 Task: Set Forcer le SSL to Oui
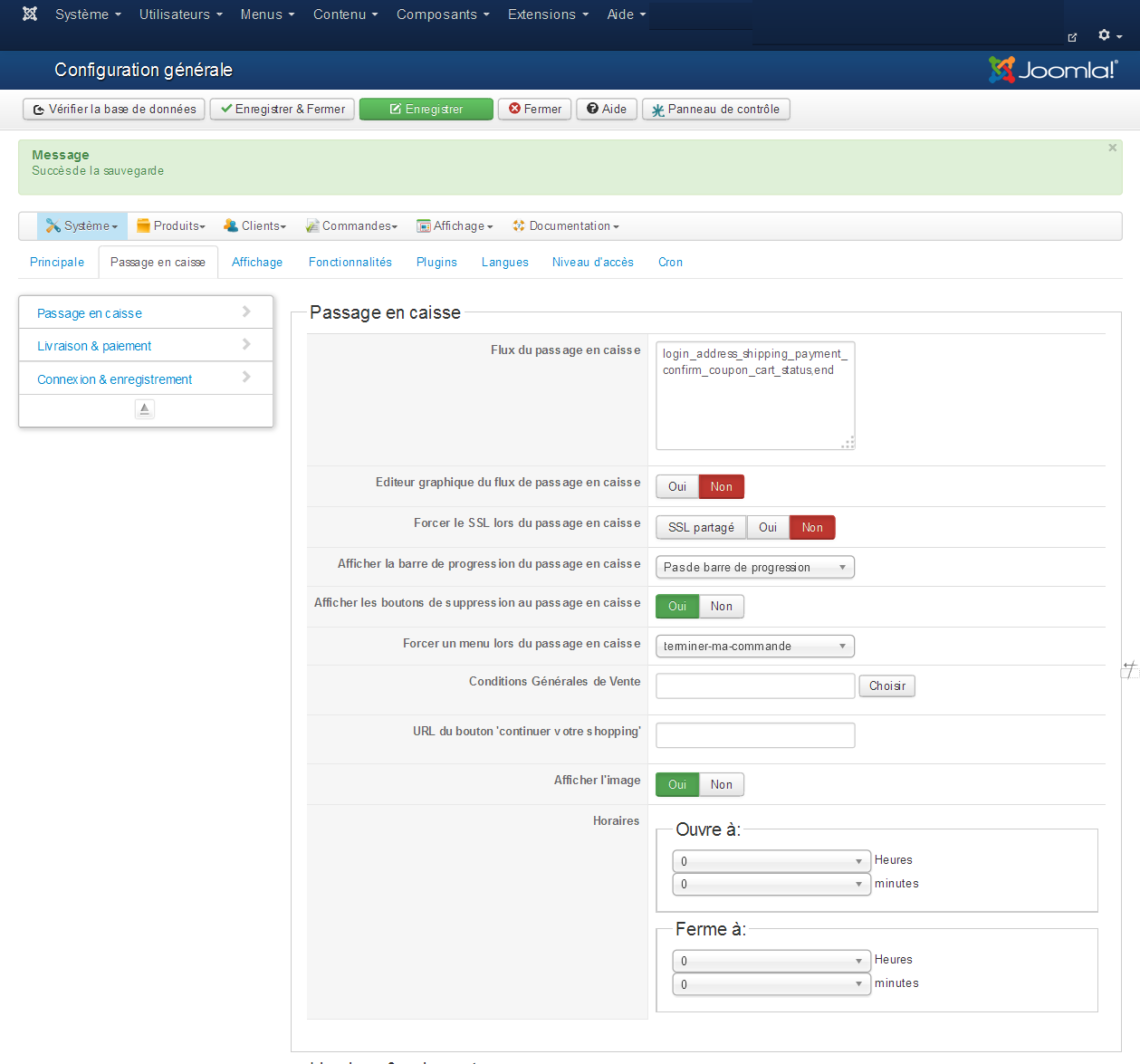[768, 527]
